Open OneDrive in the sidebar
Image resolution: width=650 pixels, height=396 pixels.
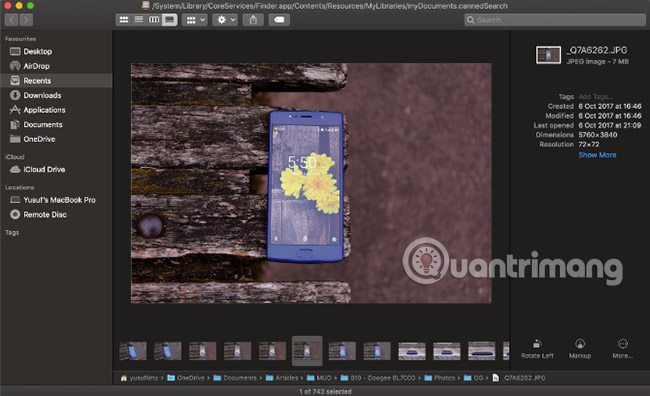click(56, 139)
